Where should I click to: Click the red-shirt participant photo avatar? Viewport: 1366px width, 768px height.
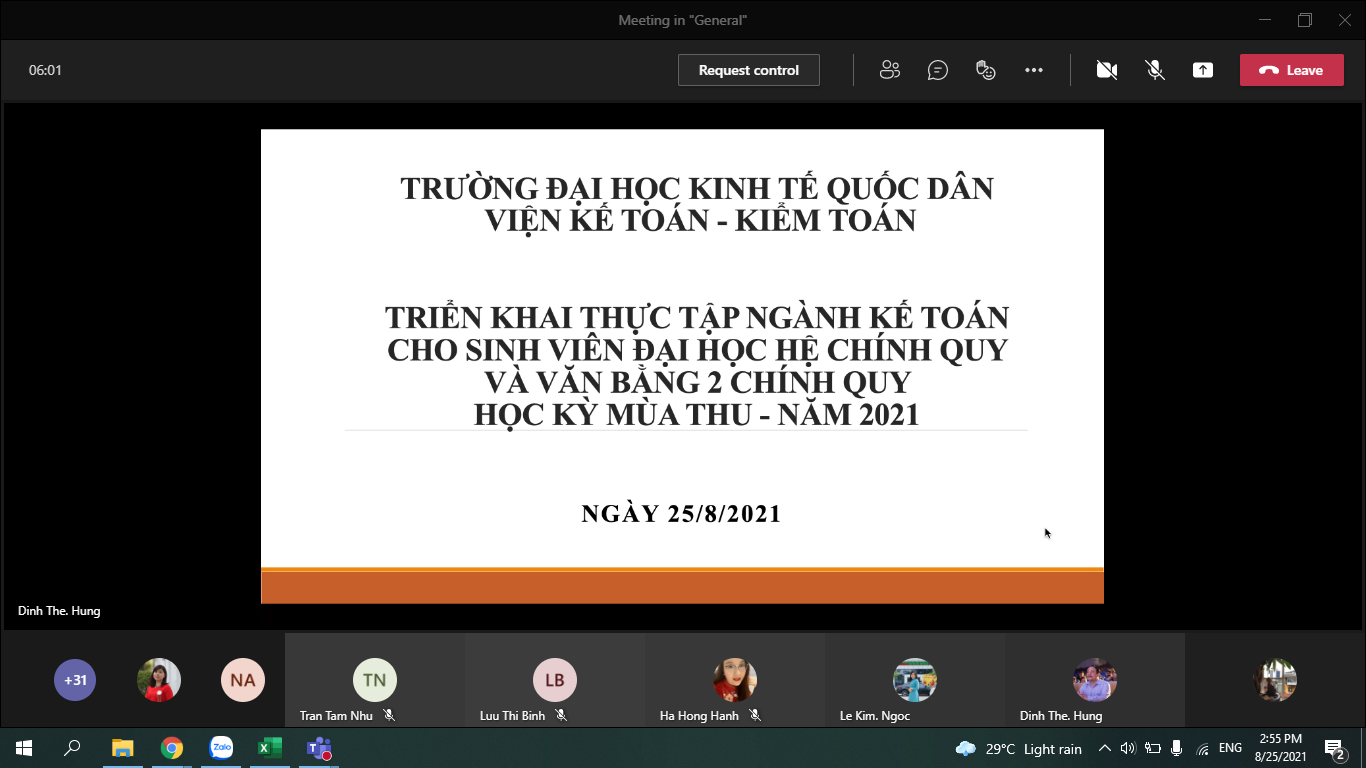pyautogui.click(x=159, y=680)
